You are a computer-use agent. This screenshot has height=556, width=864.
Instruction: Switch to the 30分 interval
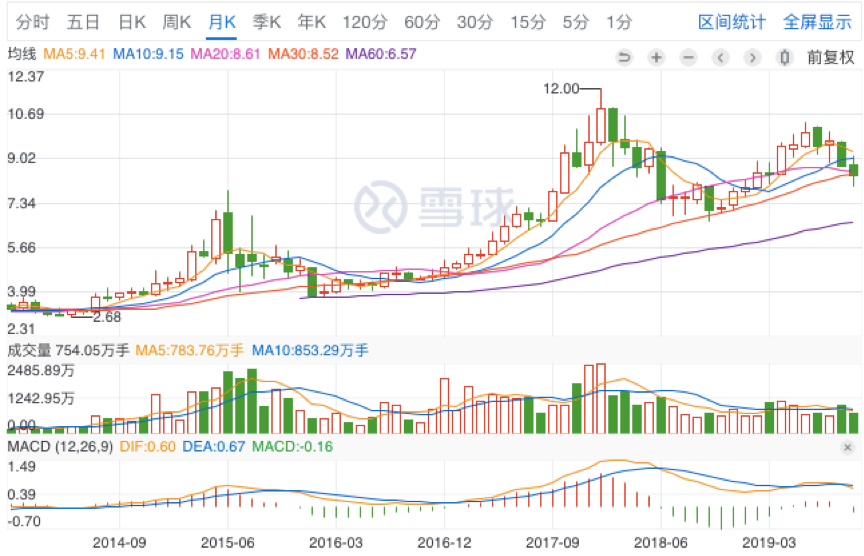point(475,23)
